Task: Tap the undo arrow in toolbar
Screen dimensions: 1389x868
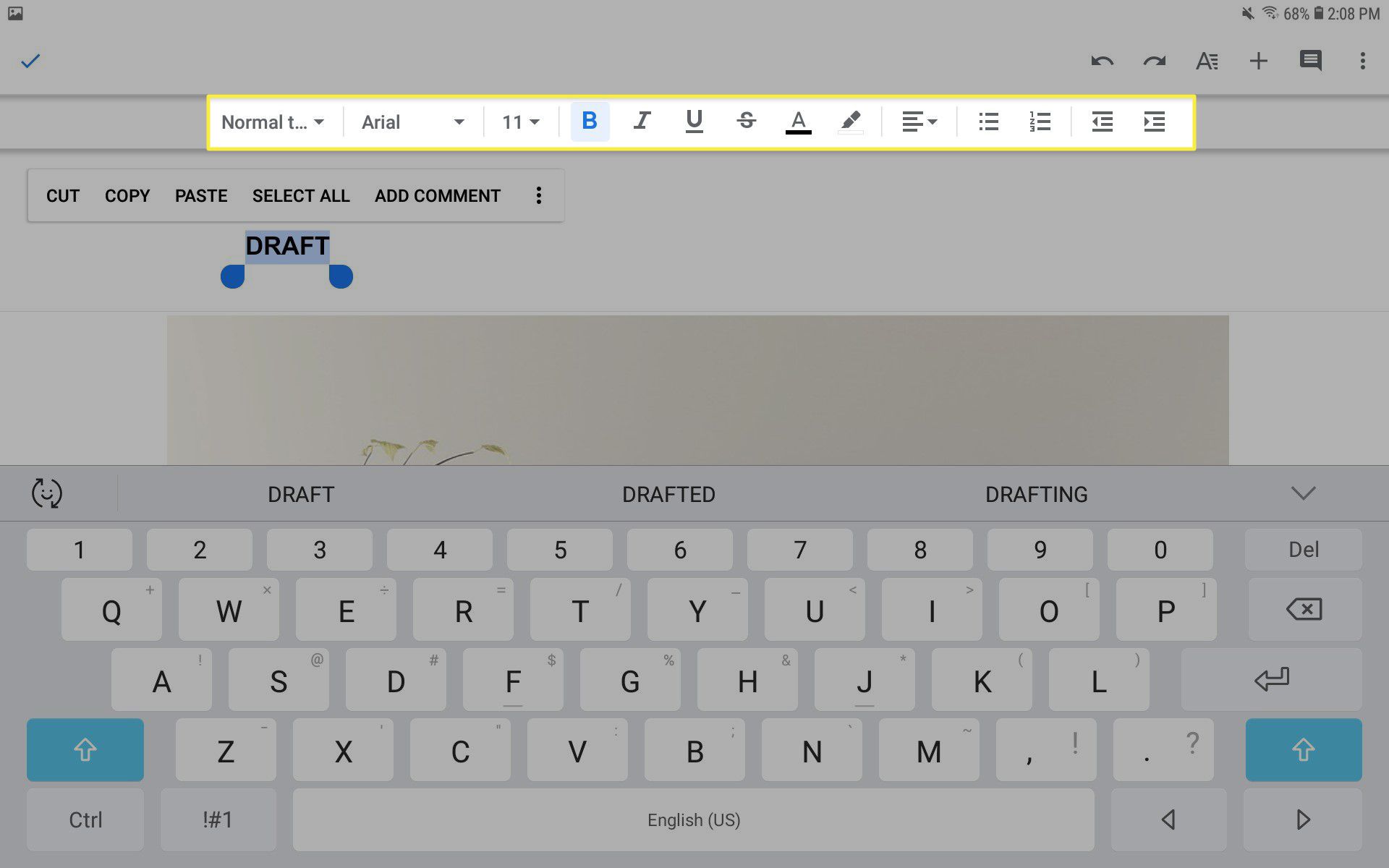Action: (x=1101, y=61)
